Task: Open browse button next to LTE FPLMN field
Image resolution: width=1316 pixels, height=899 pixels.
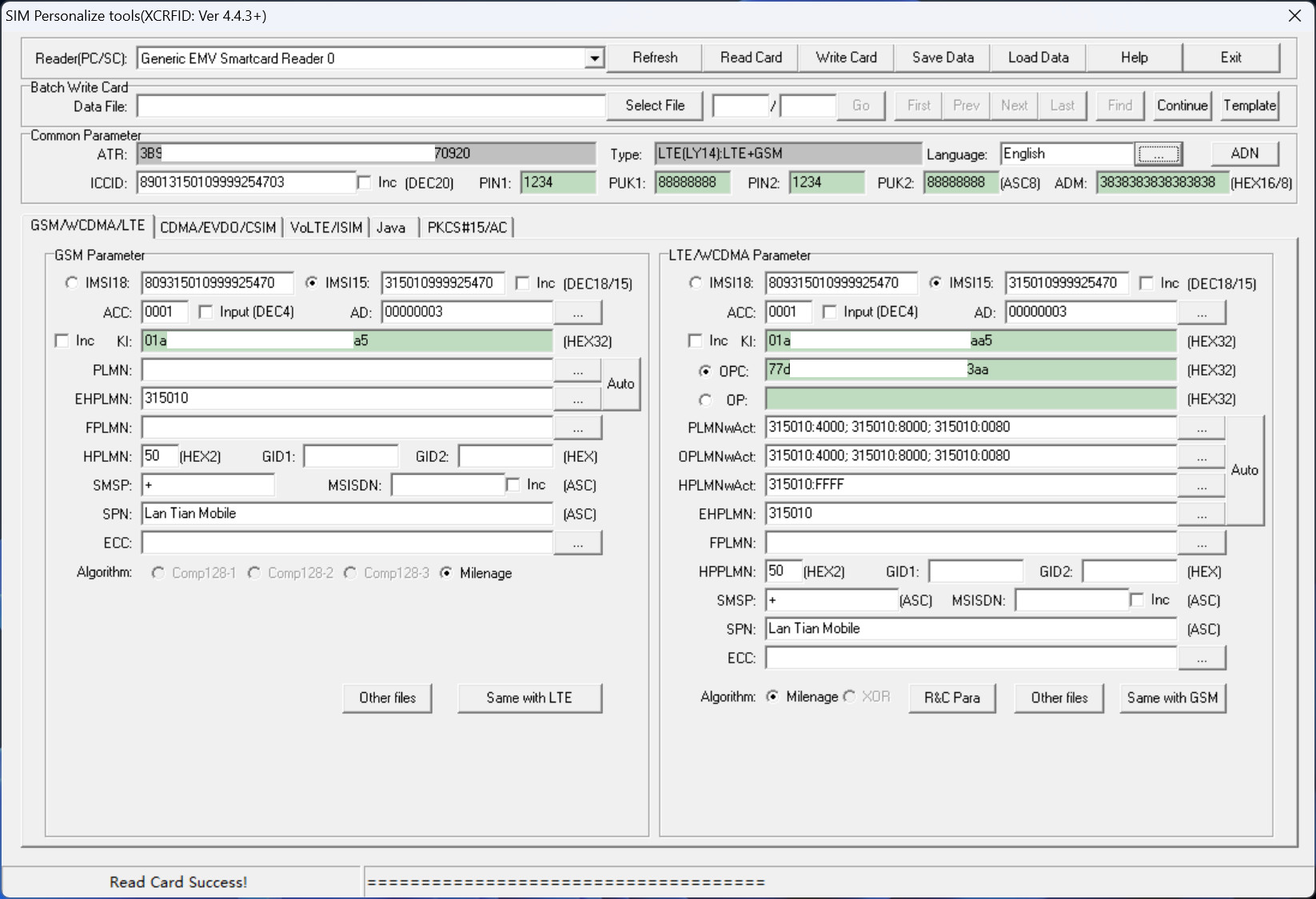Action: click(1201, 543)
